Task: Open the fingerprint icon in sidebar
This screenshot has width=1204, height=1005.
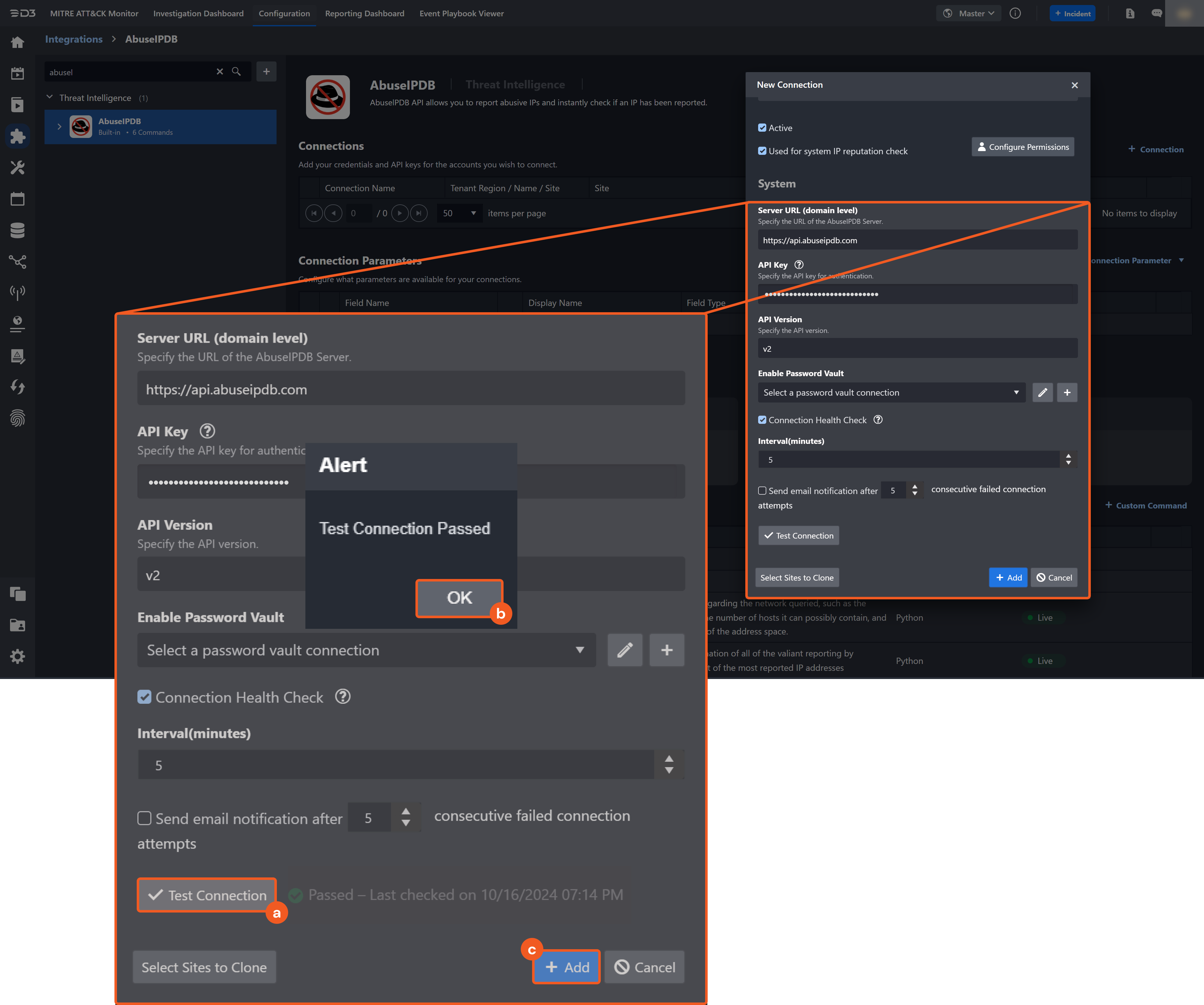Action: pos(17,418)
